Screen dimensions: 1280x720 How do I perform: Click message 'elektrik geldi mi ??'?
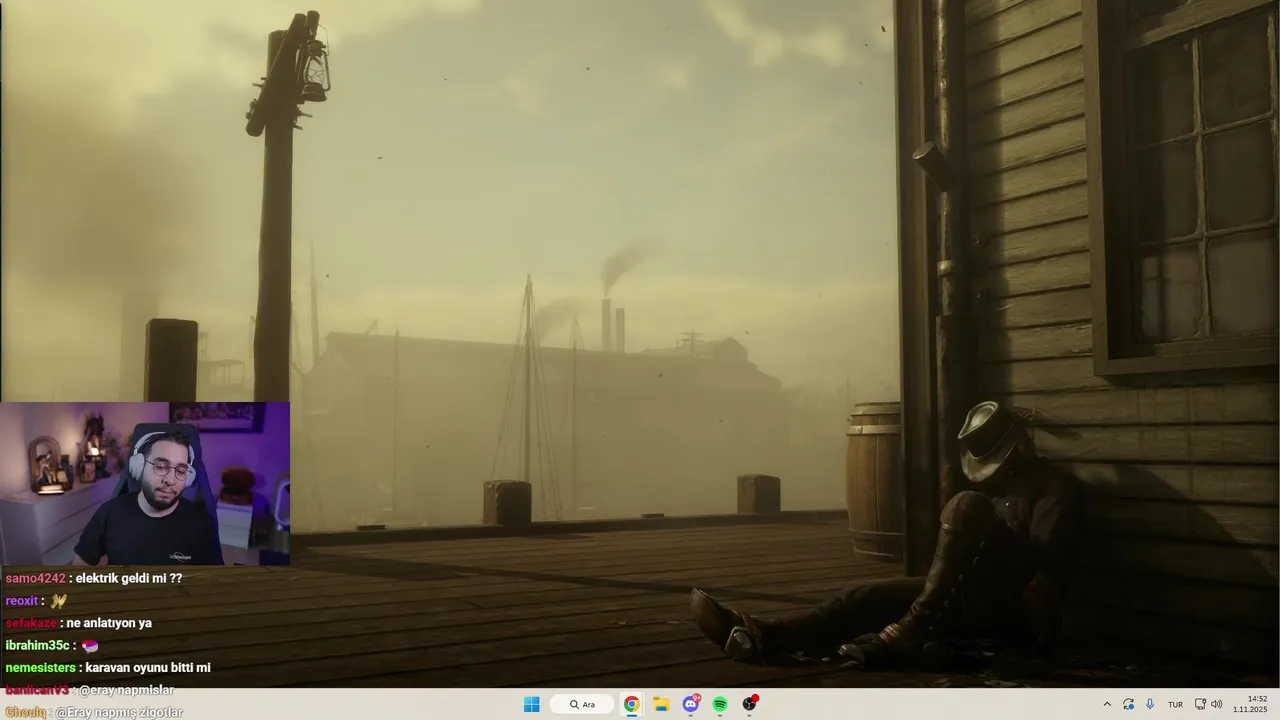pos(129,578)
